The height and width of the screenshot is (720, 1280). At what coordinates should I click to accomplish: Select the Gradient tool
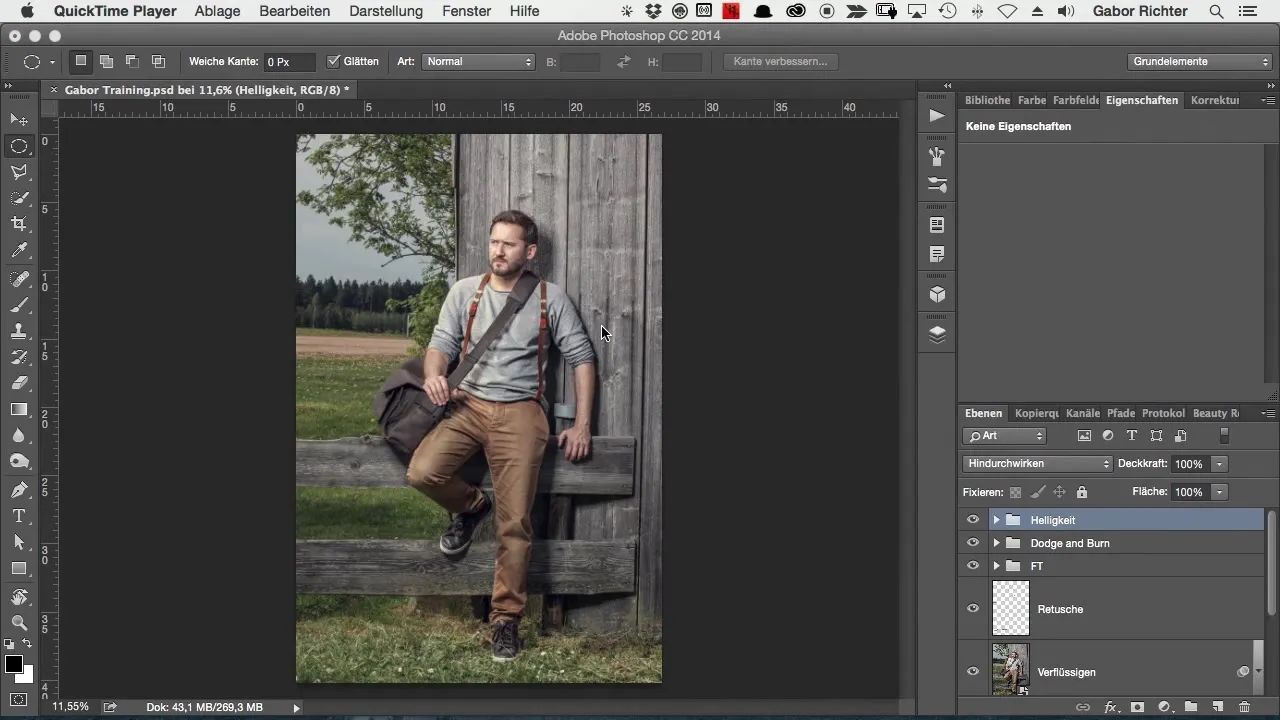pyautogui.click(x=19, y=409)
